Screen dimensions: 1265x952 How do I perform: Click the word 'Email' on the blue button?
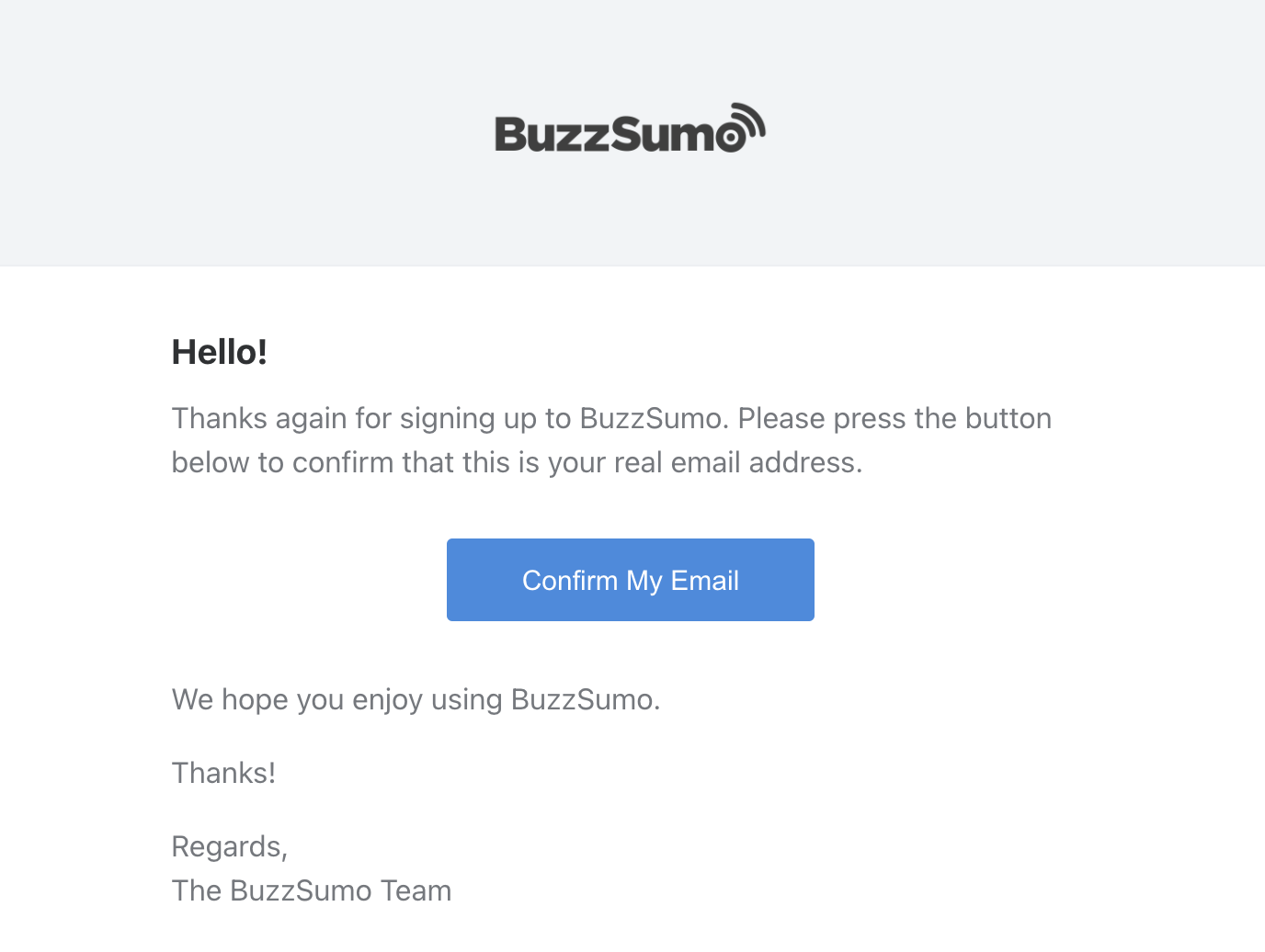(705, 581)
